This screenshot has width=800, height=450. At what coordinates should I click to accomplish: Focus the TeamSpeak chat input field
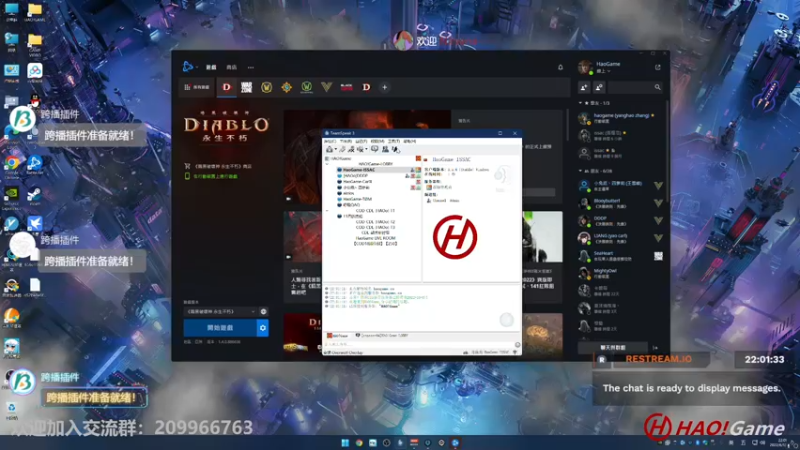418,344
